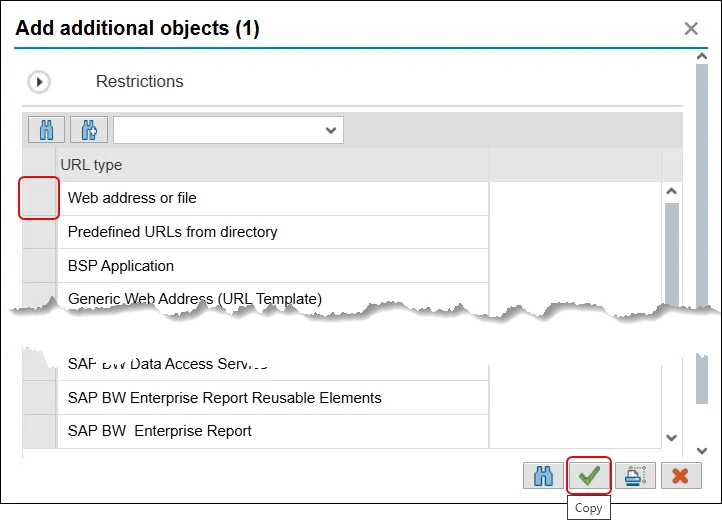
Task: Click the bottom-row Find binoculars icon
Action: coord(543,476)
